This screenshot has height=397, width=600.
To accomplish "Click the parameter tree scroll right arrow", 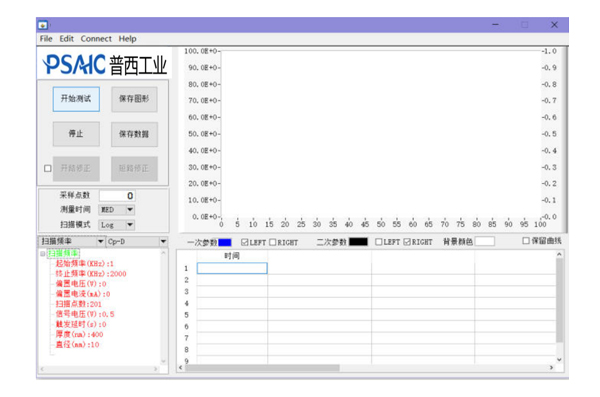I will [156, 369].
